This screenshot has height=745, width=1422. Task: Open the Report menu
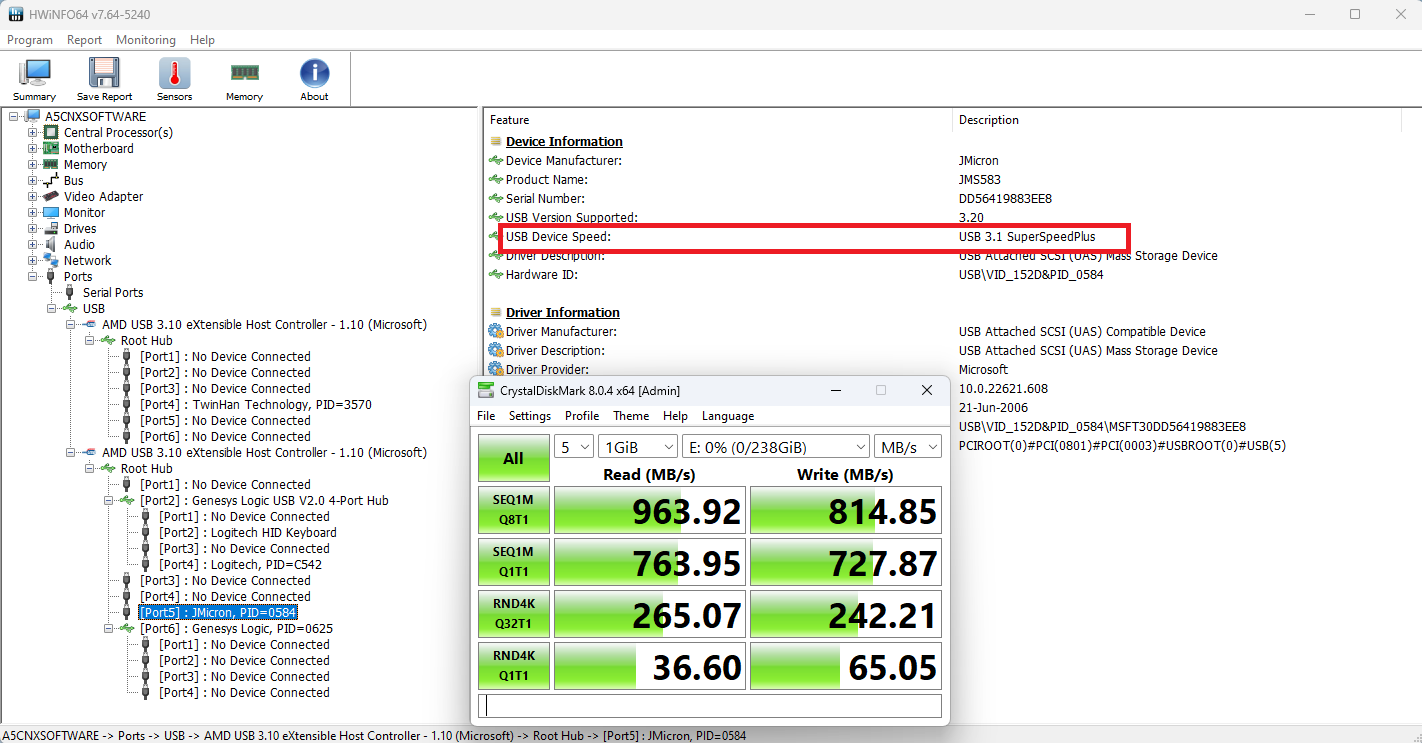85,40
